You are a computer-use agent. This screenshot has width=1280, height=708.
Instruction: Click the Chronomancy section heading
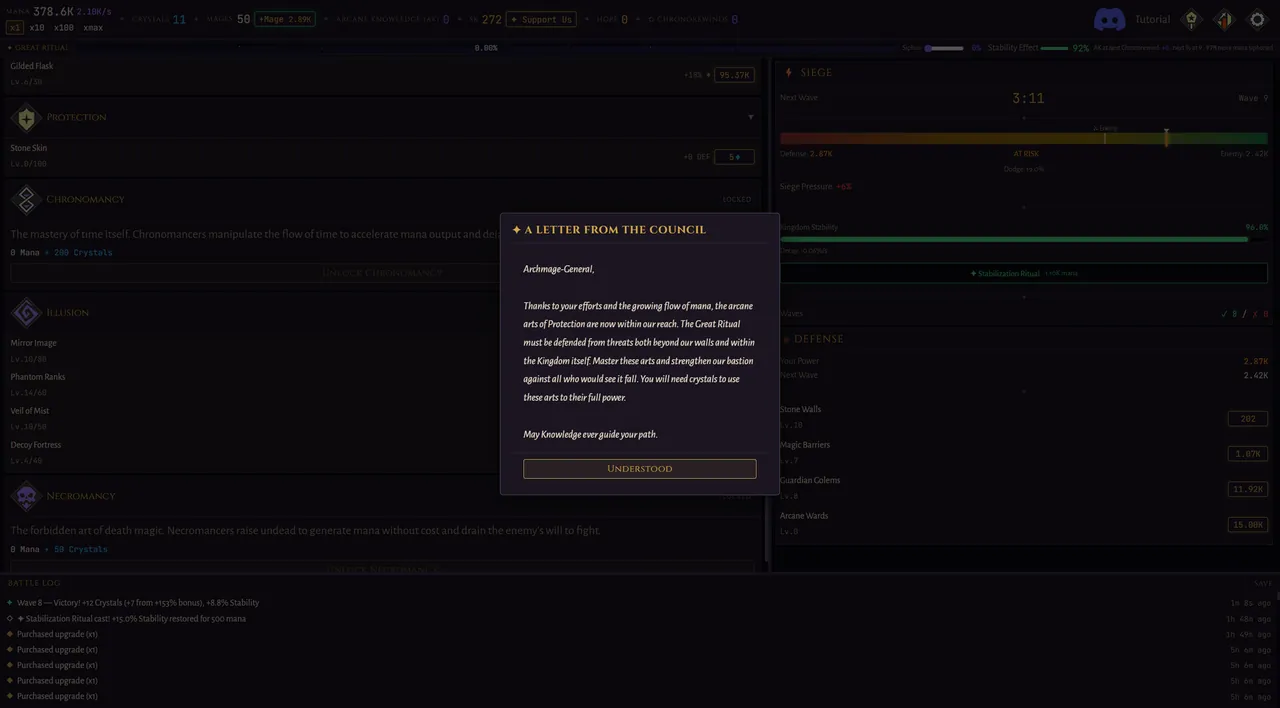[85, 199]
